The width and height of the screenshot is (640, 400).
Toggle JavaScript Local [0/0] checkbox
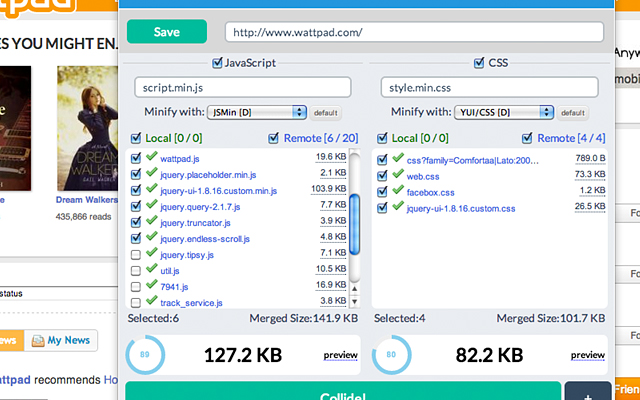tap(136, 138)
